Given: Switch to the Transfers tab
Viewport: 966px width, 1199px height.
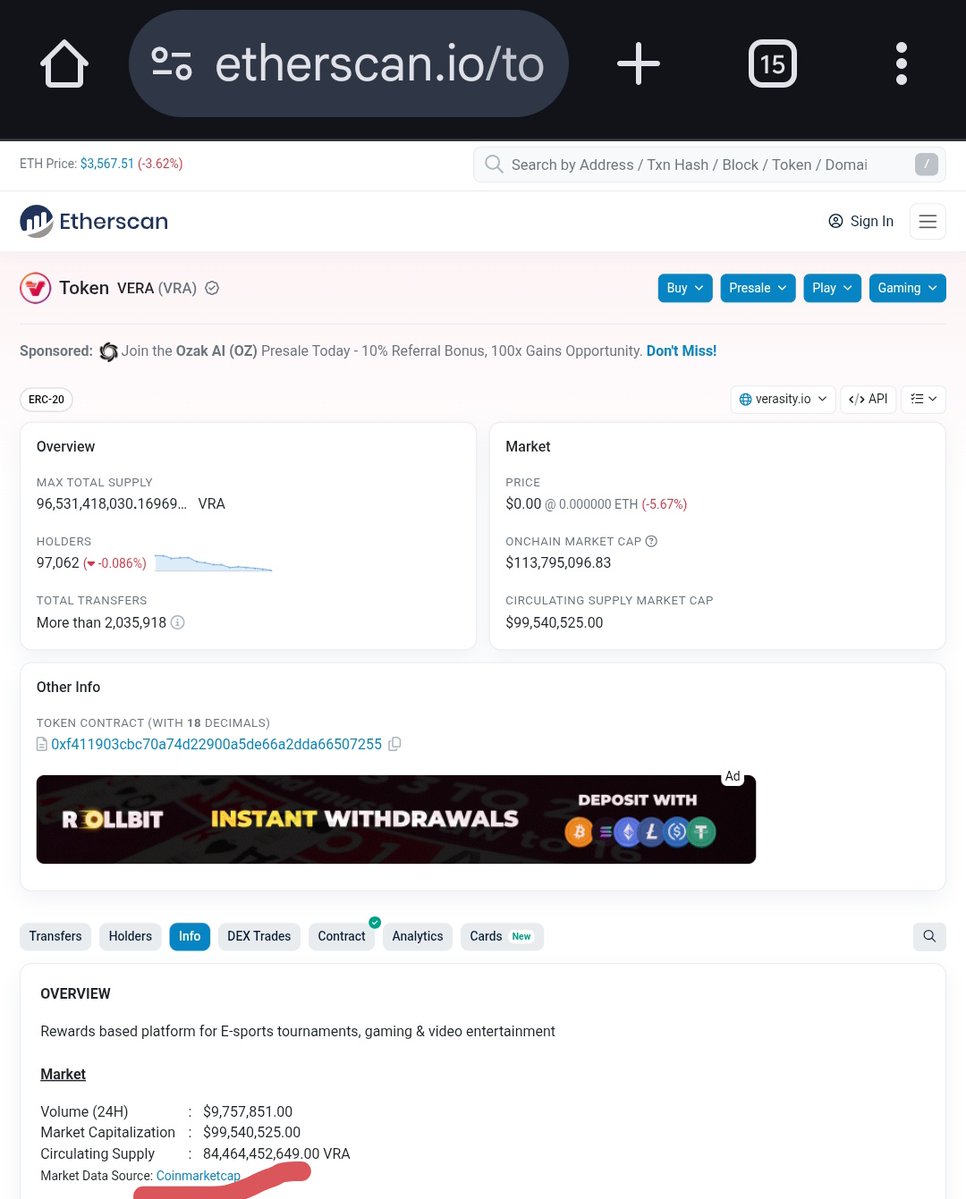Looking at the screenshot, I should point(55,936).
